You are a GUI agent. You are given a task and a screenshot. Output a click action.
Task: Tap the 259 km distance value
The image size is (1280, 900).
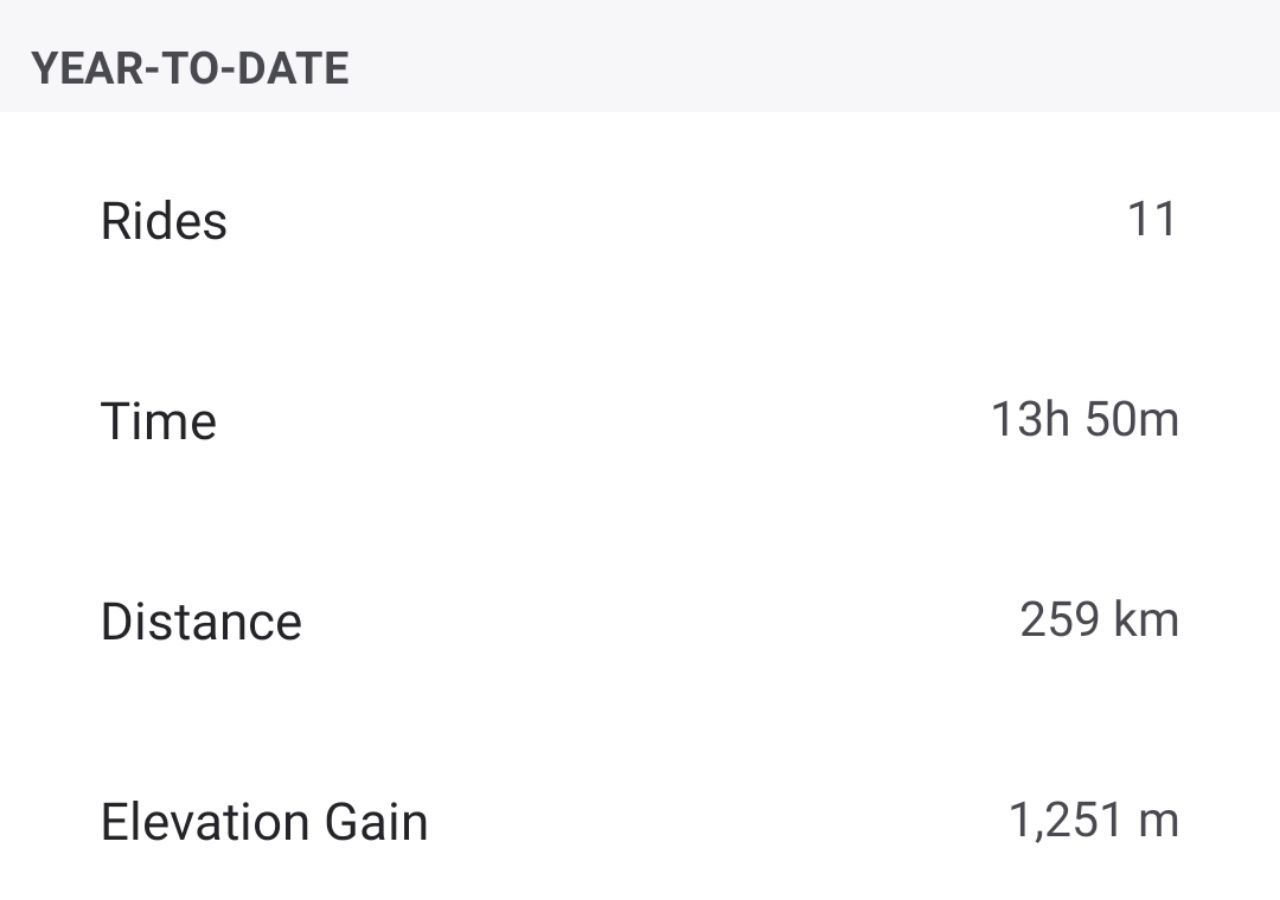[x=1099, y=619]
